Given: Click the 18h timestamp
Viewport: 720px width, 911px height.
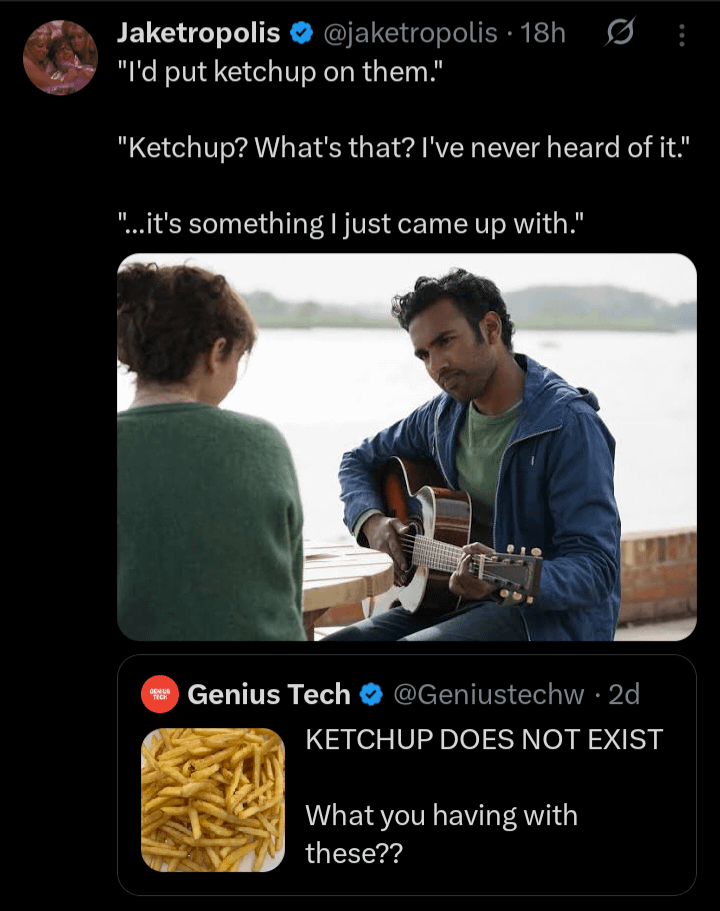Looking at the screenshot, I should [542, 33].
